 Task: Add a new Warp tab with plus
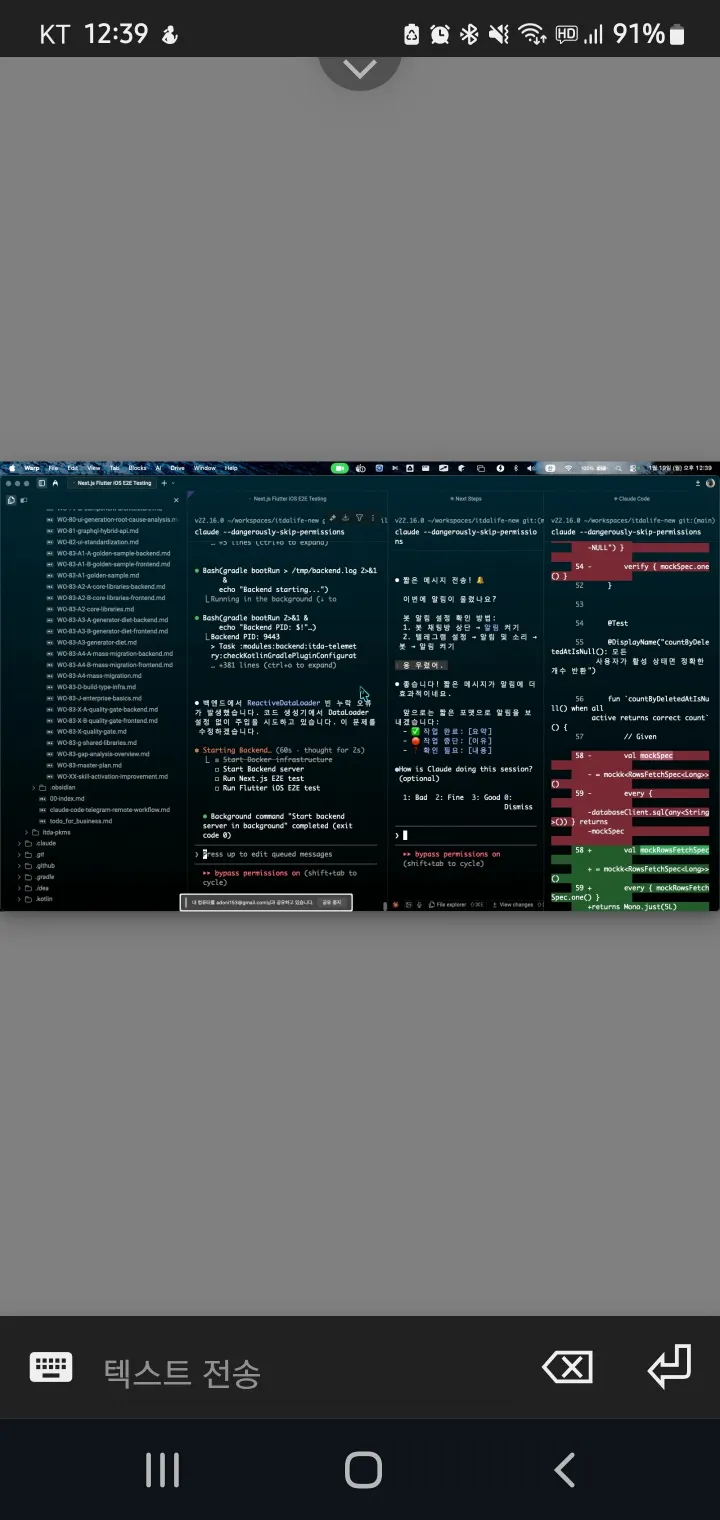165,482
